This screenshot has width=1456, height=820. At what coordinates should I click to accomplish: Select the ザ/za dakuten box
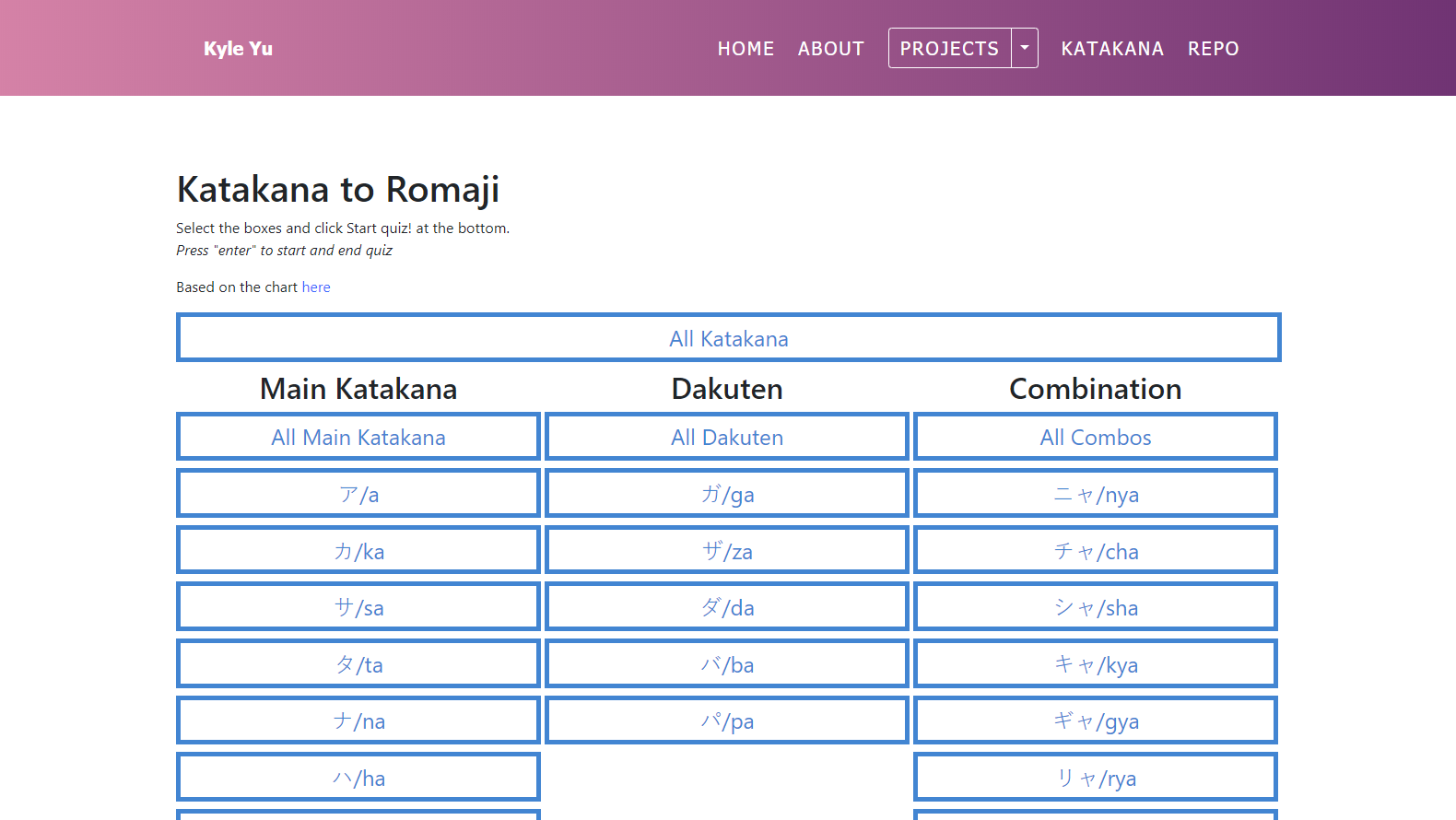click(x=727, y=551)
